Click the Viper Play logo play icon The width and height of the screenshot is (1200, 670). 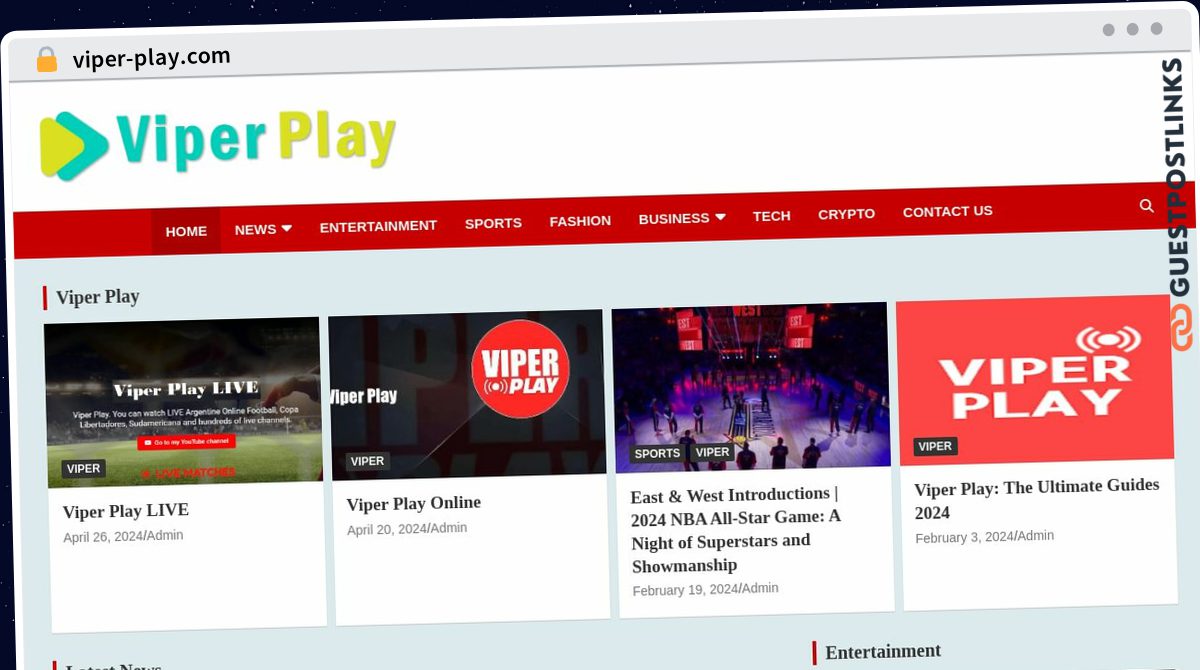pos(73,146)
